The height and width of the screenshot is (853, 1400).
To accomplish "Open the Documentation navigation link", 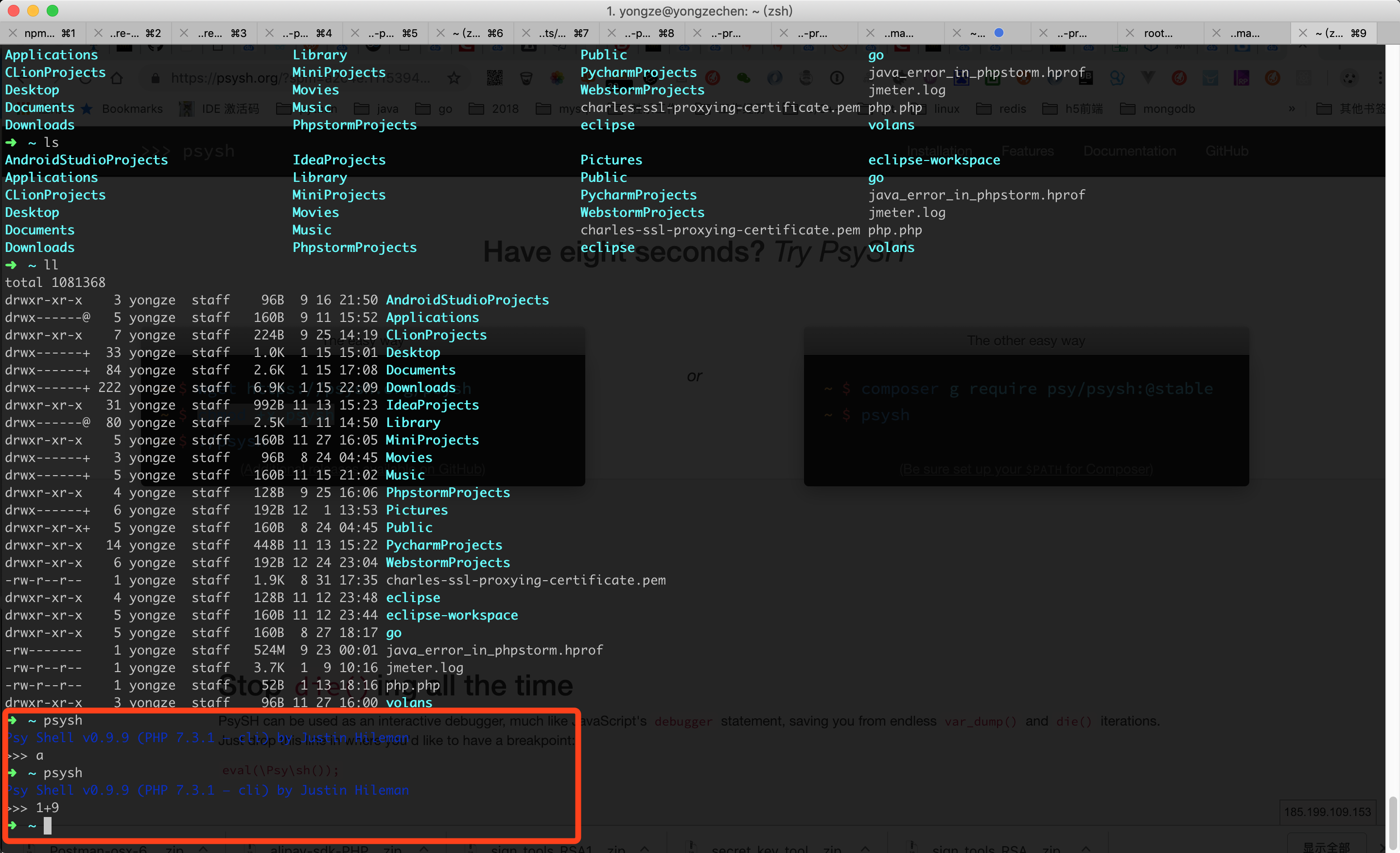I will 1130,151.
